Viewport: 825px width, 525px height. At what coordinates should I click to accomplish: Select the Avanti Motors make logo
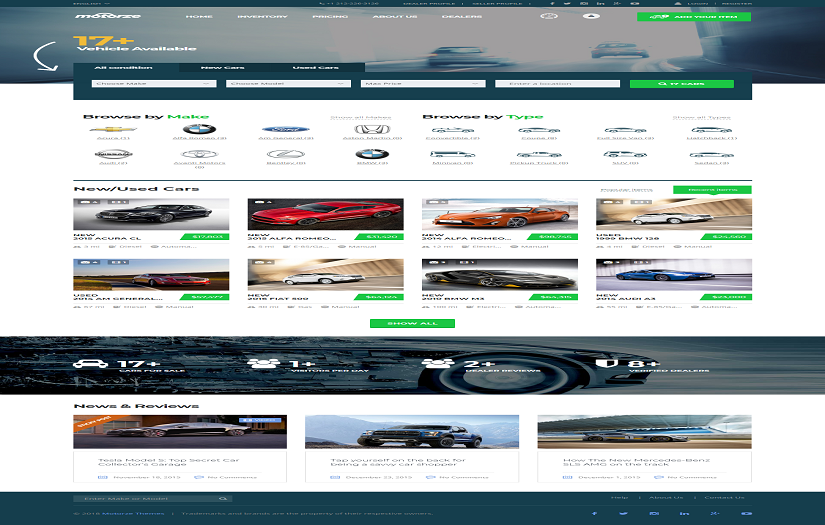click(x=199, y=154)
